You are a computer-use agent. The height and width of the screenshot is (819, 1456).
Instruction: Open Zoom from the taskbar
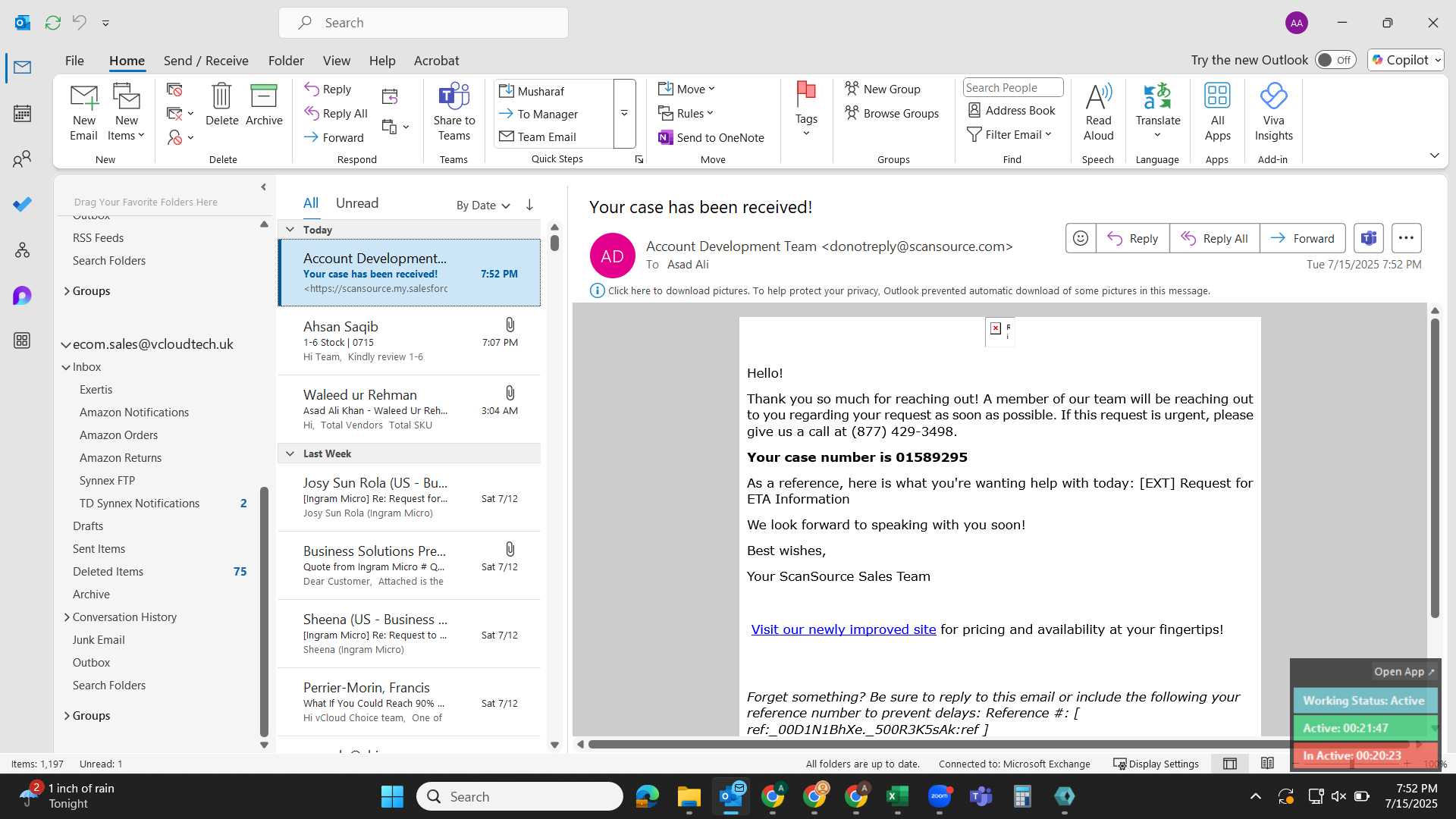[x=939, y=796]
